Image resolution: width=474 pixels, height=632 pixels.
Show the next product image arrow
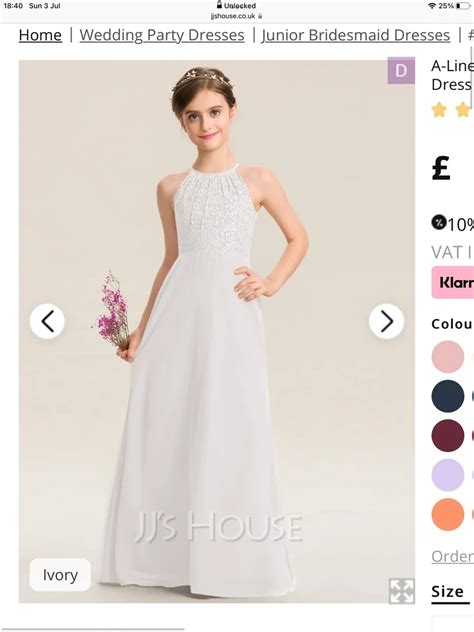click(386, 321)
